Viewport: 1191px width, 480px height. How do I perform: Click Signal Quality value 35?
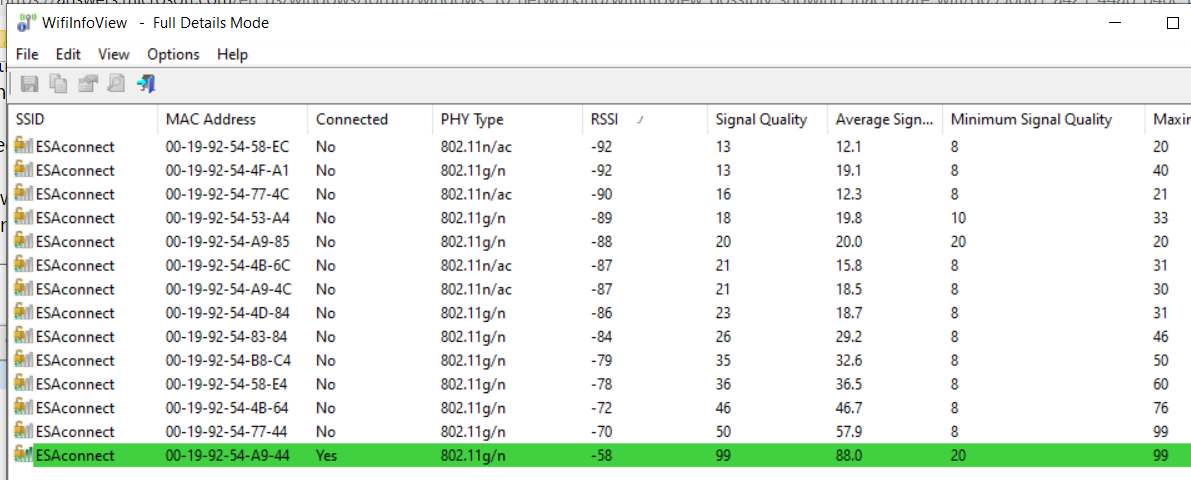click(723, 360)
